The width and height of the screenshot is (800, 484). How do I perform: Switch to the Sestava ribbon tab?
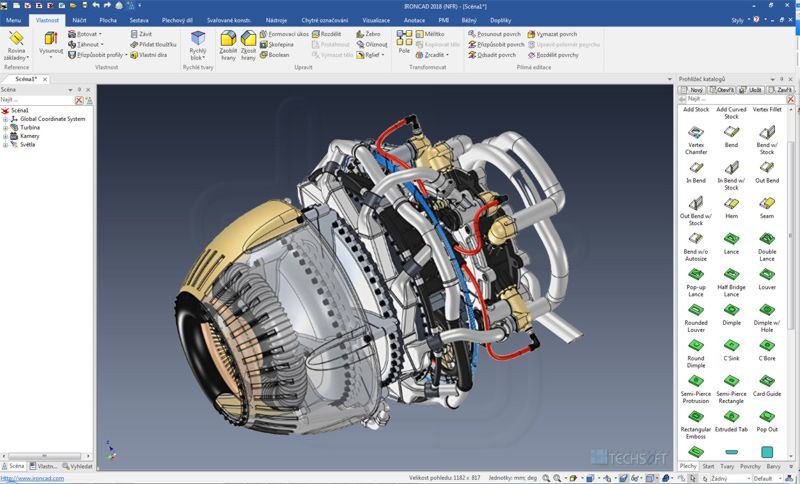tap(139, 20)
